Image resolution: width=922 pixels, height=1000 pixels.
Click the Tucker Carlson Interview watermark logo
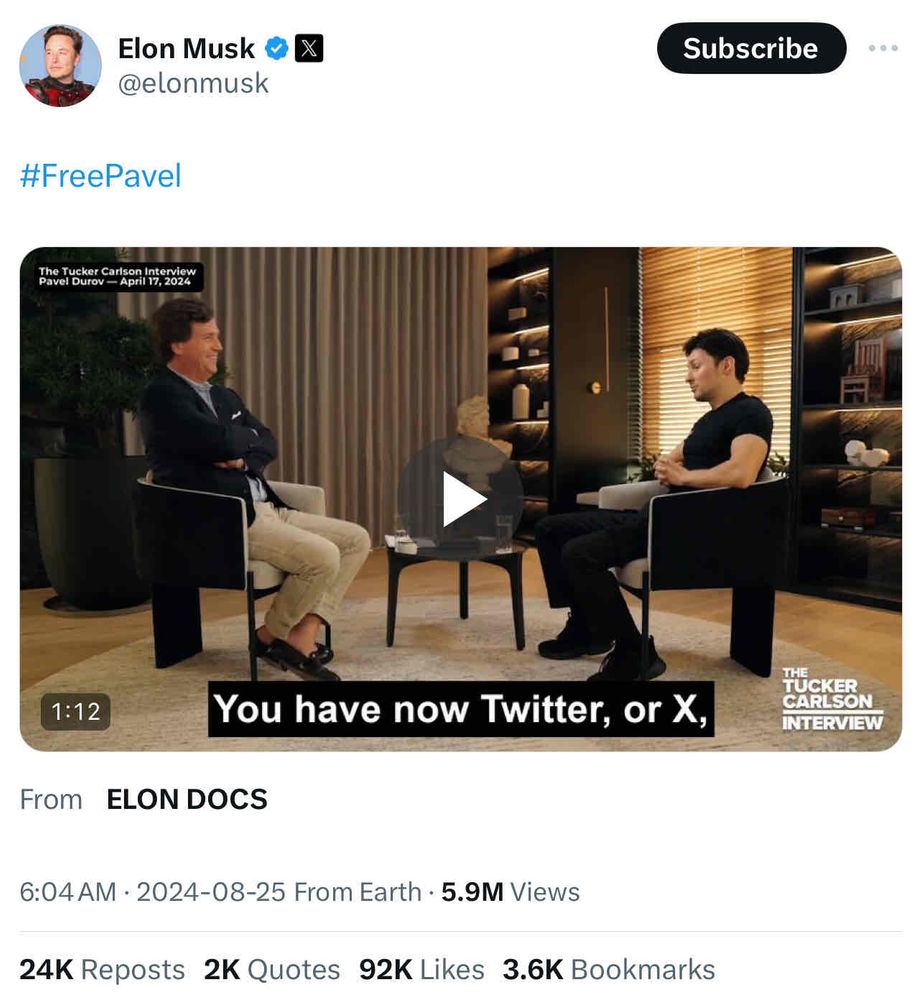(832, 699)
